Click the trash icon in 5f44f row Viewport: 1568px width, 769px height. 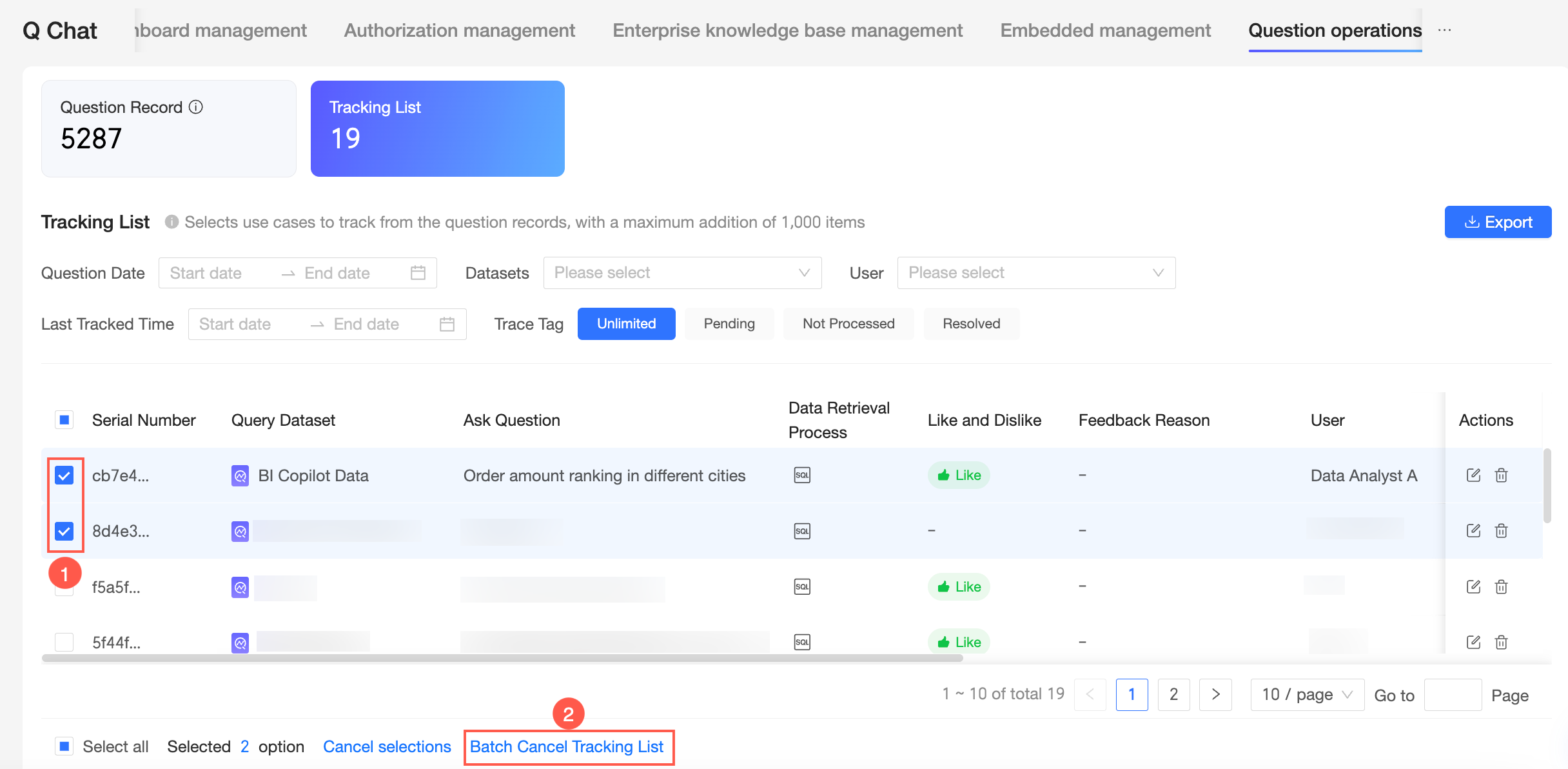click(x=1501, y=643)
